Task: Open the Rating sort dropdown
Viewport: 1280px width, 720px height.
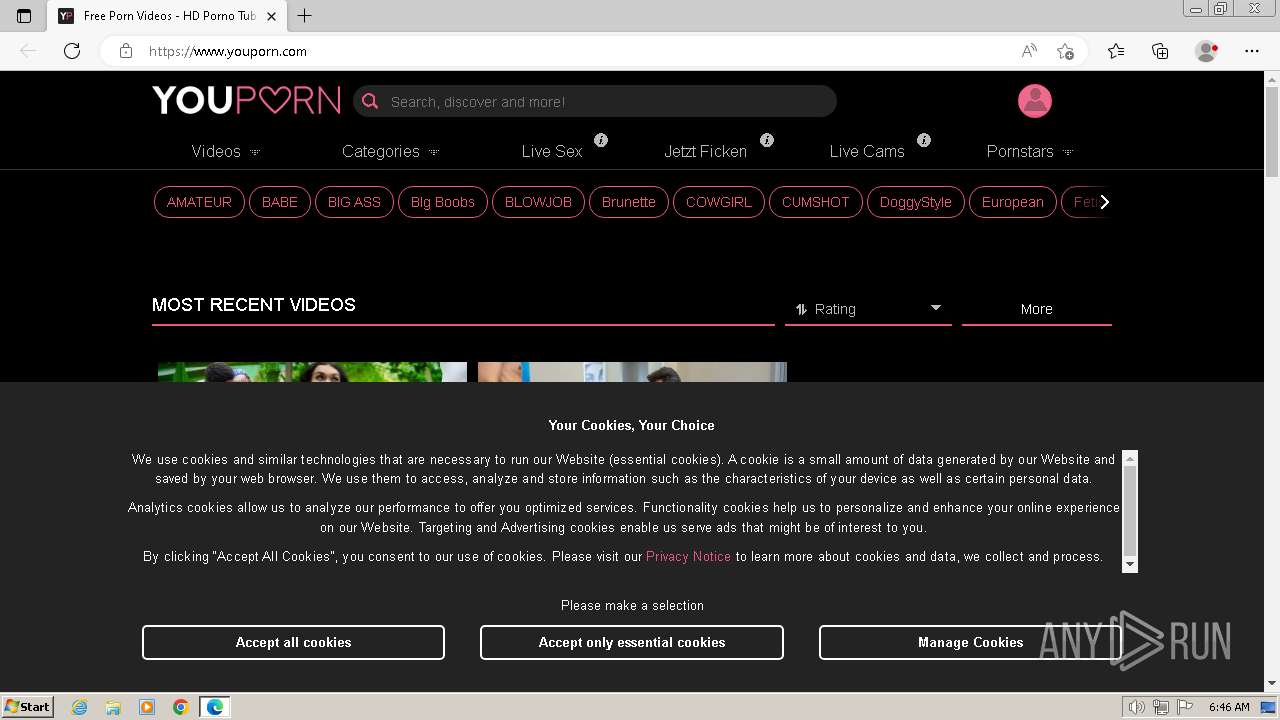Action: 868,309
